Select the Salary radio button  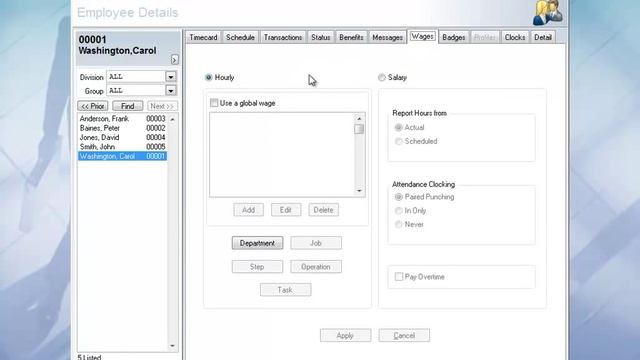coord(382,77)
